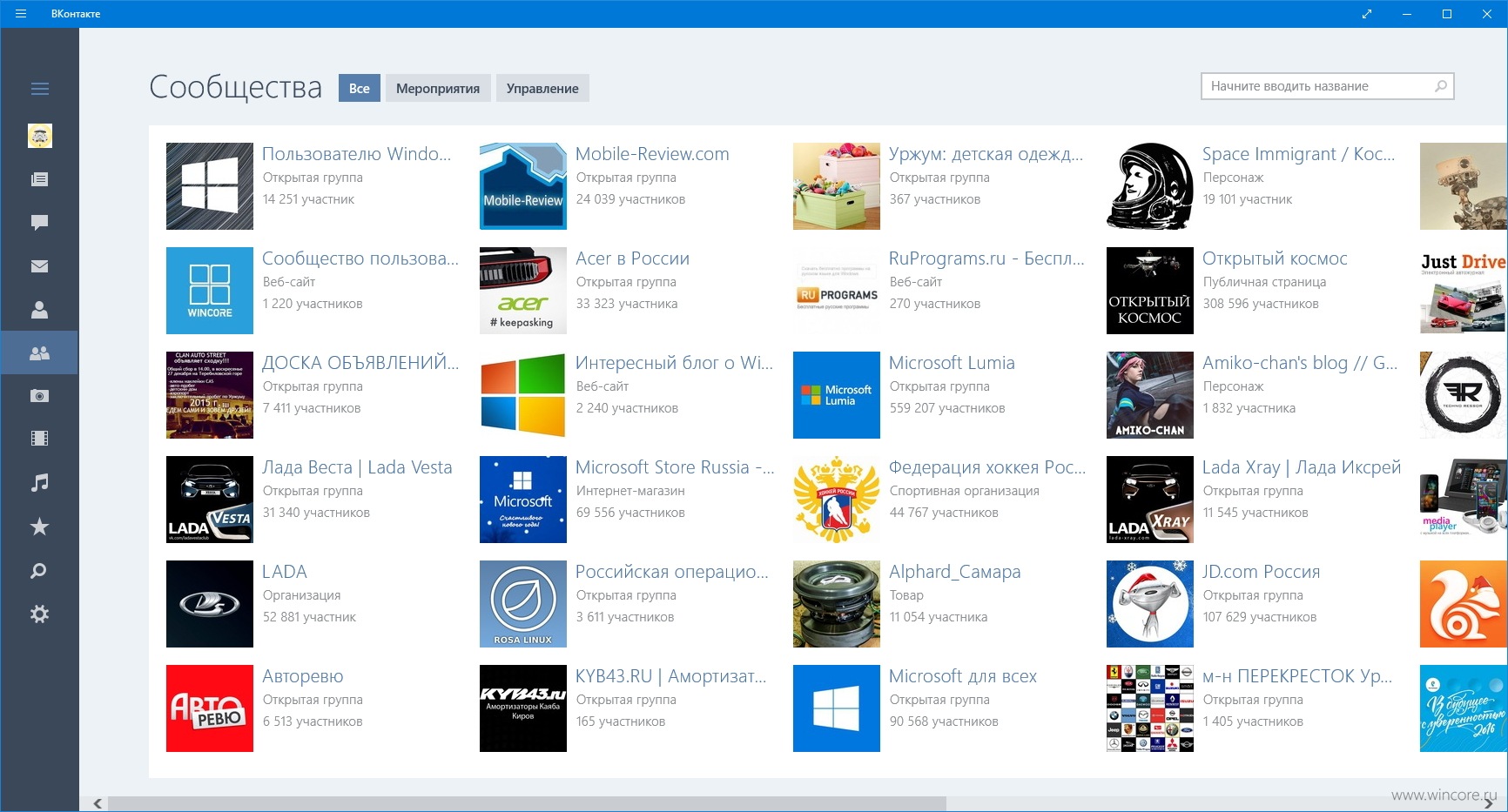Click the LADA XRAY thumbnail

(1150, 500)
